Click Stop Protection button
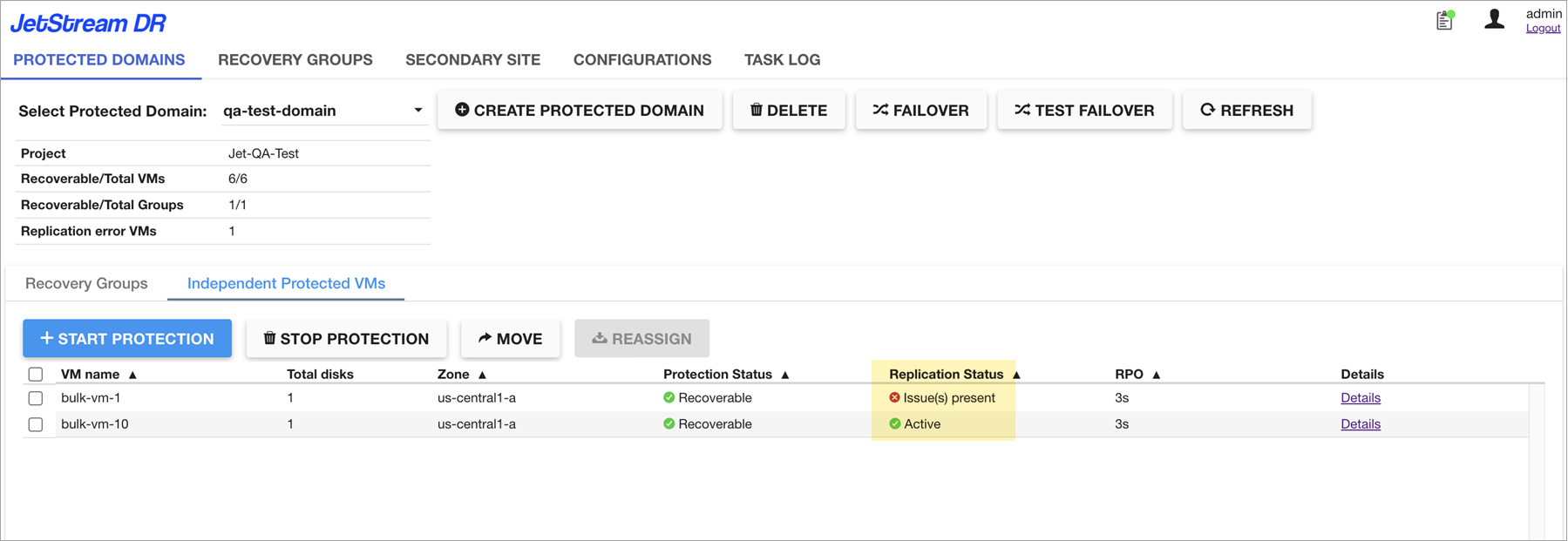The height and width of the screenshot is (541, 1568). tap(346, 339)
